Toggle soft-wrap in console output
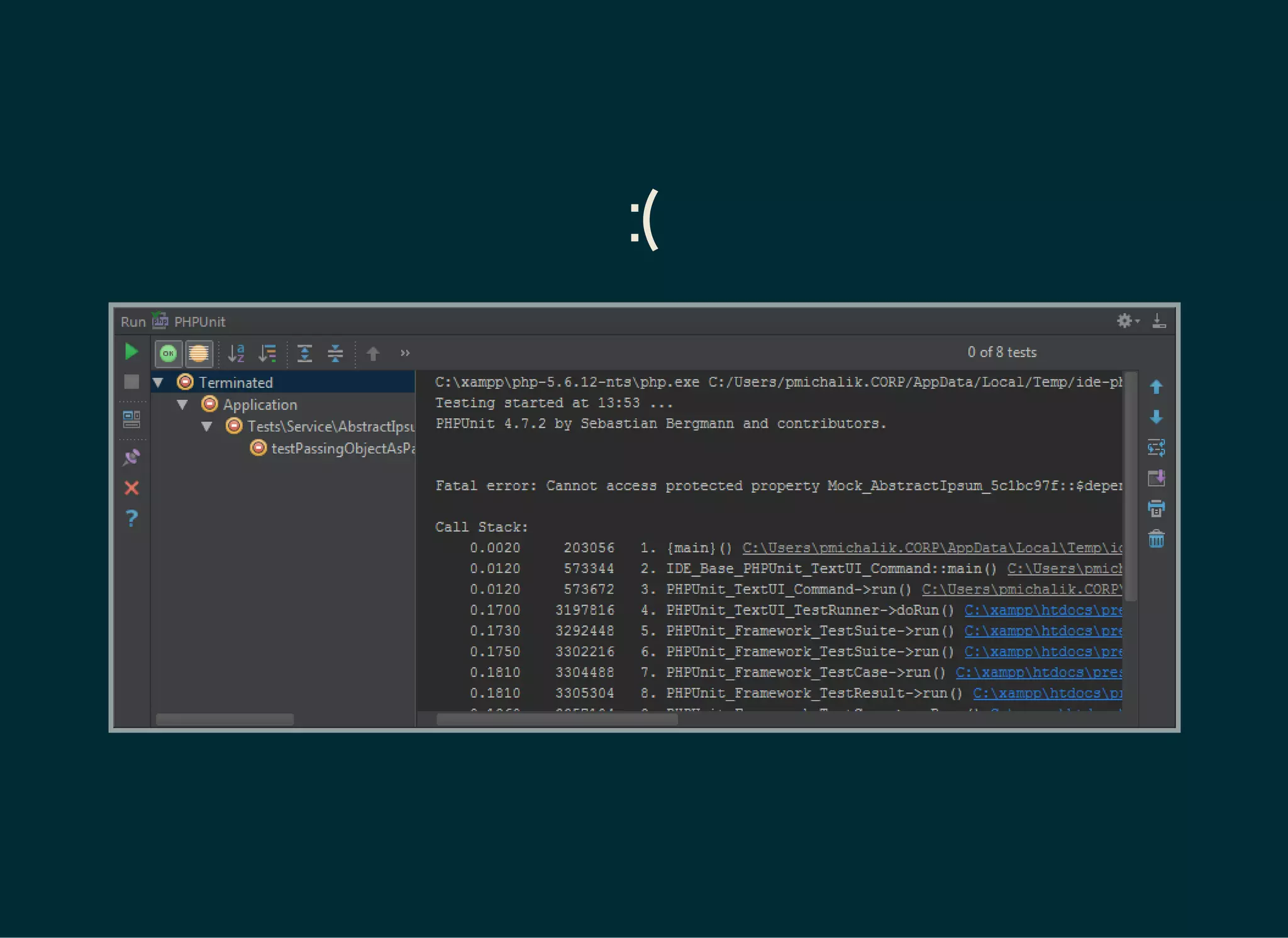The image size is (1288, 938). click(x=1156, y=448)
